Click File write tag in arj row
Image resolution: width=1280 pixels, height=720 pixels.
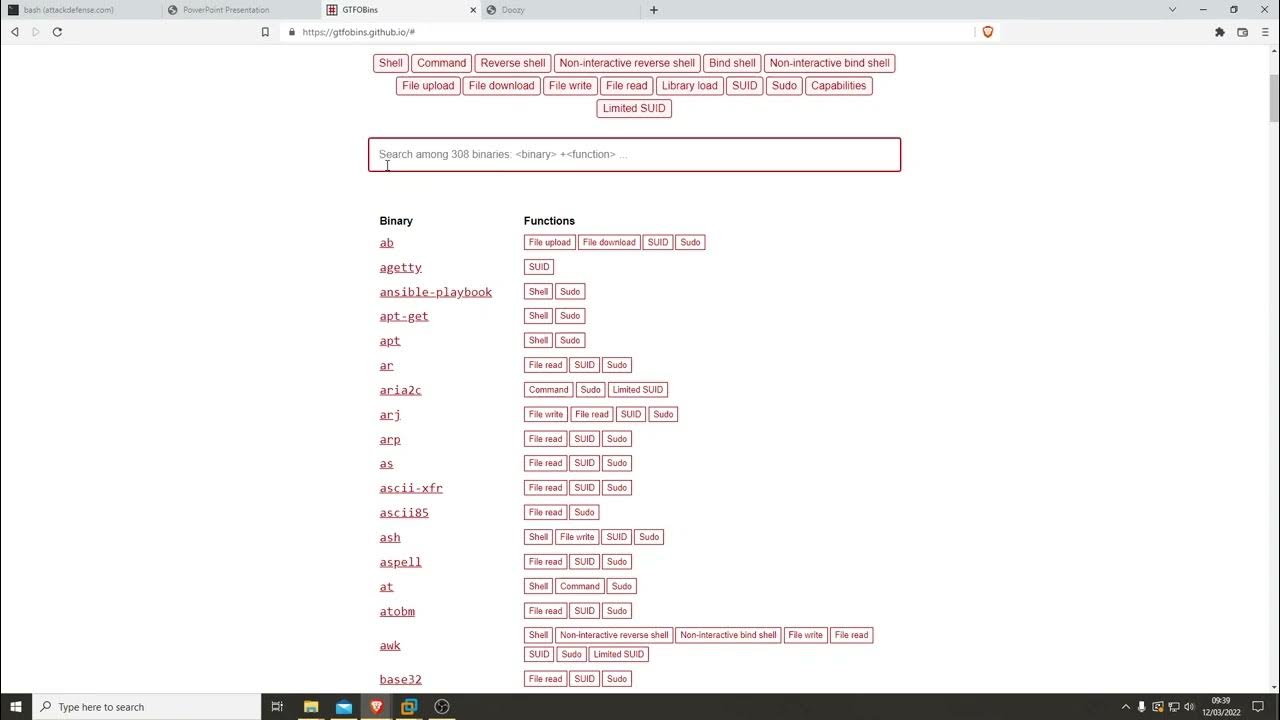[x=546, y=414]
